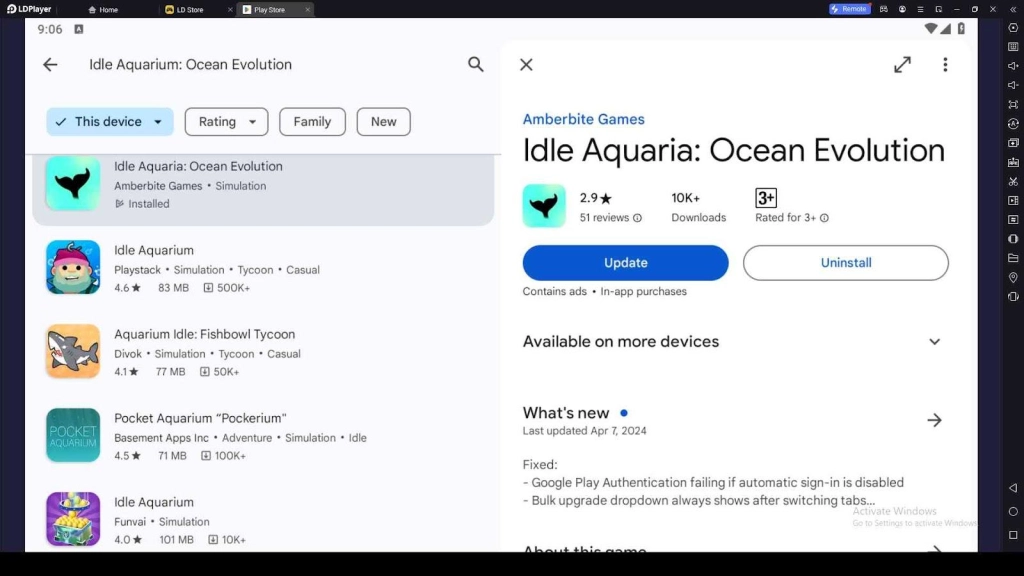Close the Play Store tab
1024x576 pixels.
pyautogui.click(x=308, y=10)
